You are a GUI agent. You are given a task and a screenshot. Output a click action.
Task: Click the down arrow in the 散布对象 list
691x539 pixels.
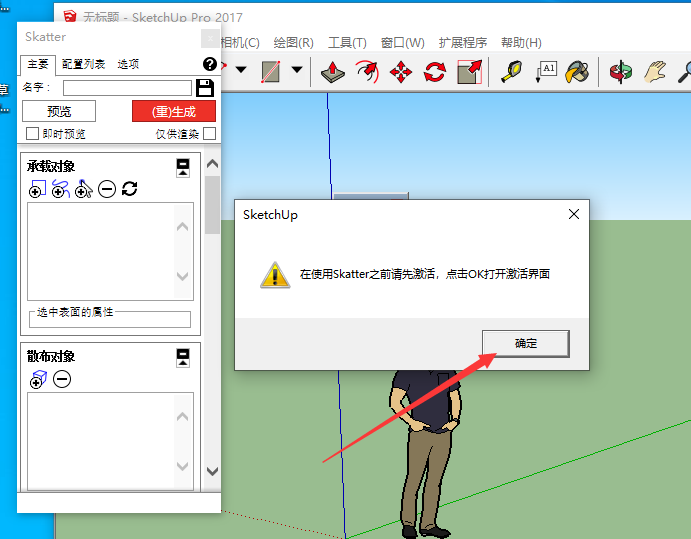tap(182, 466)
